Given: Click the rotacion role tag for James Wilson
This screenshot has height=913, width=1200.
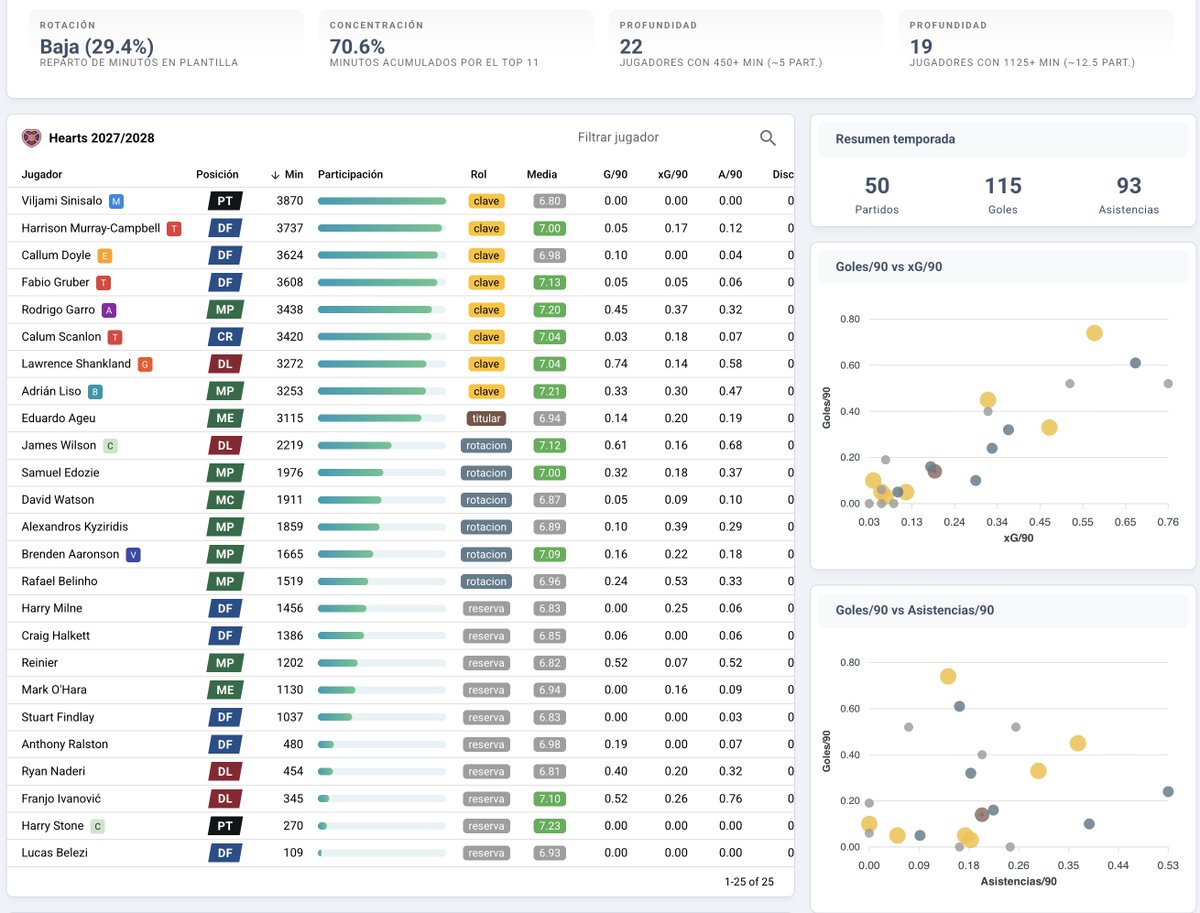Looking at the screenshot, I should tap(486, 445).
